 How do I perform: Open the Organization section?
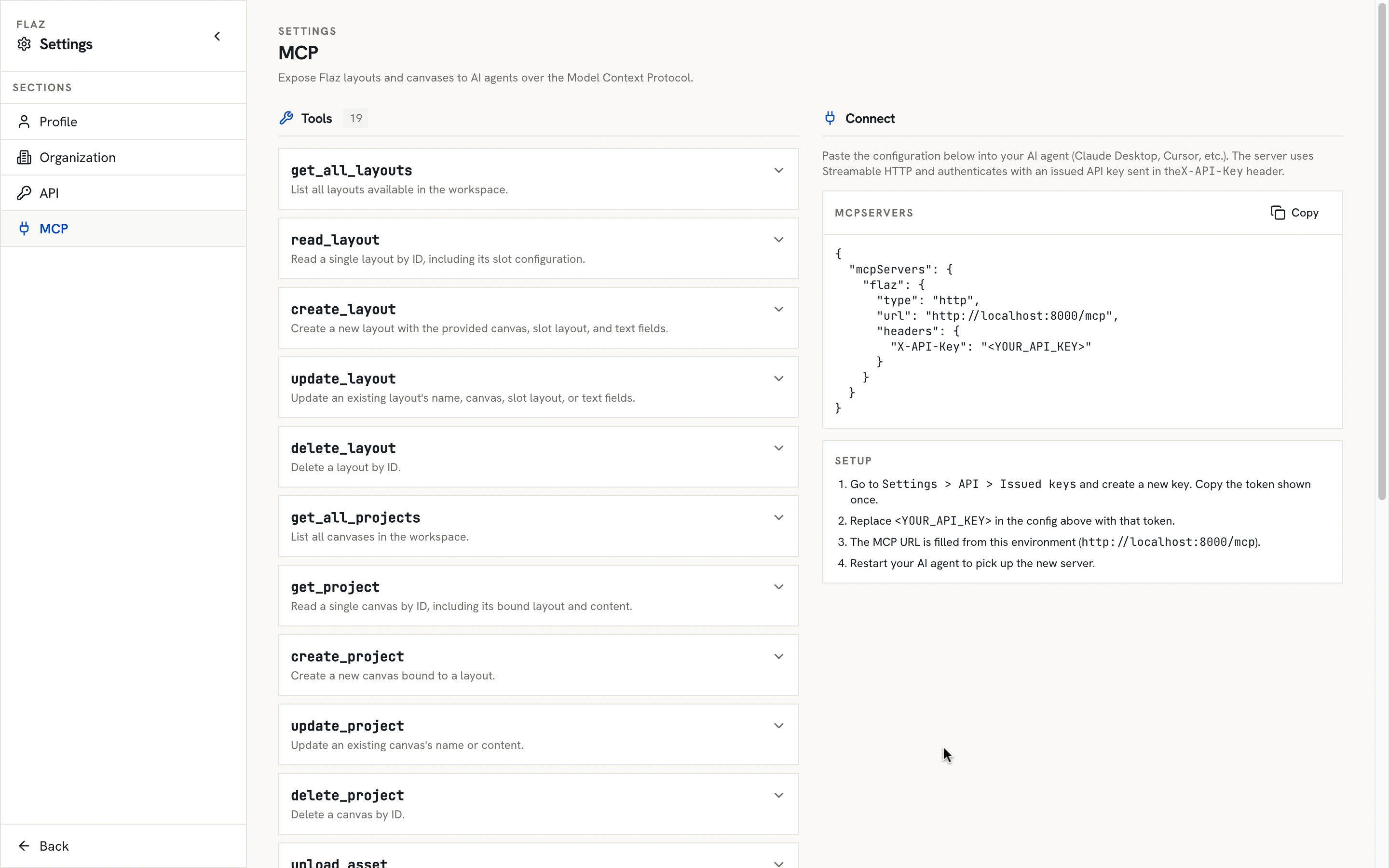123,157
